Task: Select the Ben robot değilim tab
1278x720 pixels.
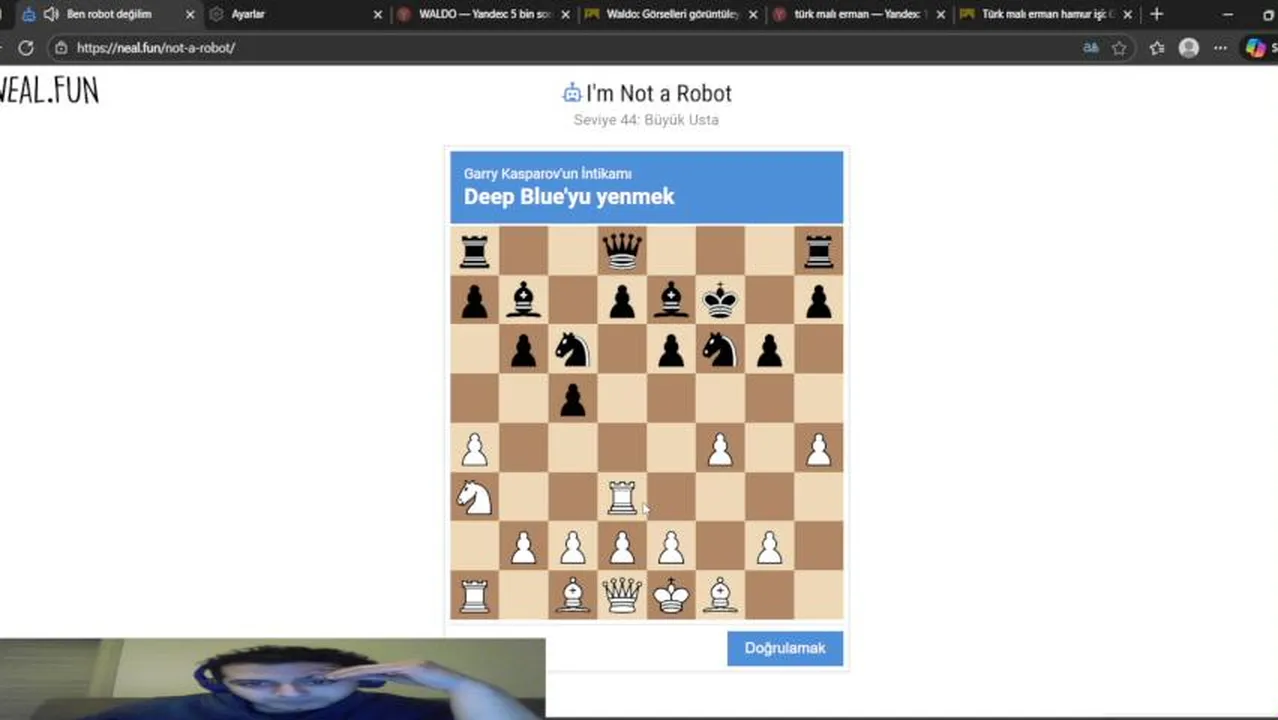Action: (108, 14)
